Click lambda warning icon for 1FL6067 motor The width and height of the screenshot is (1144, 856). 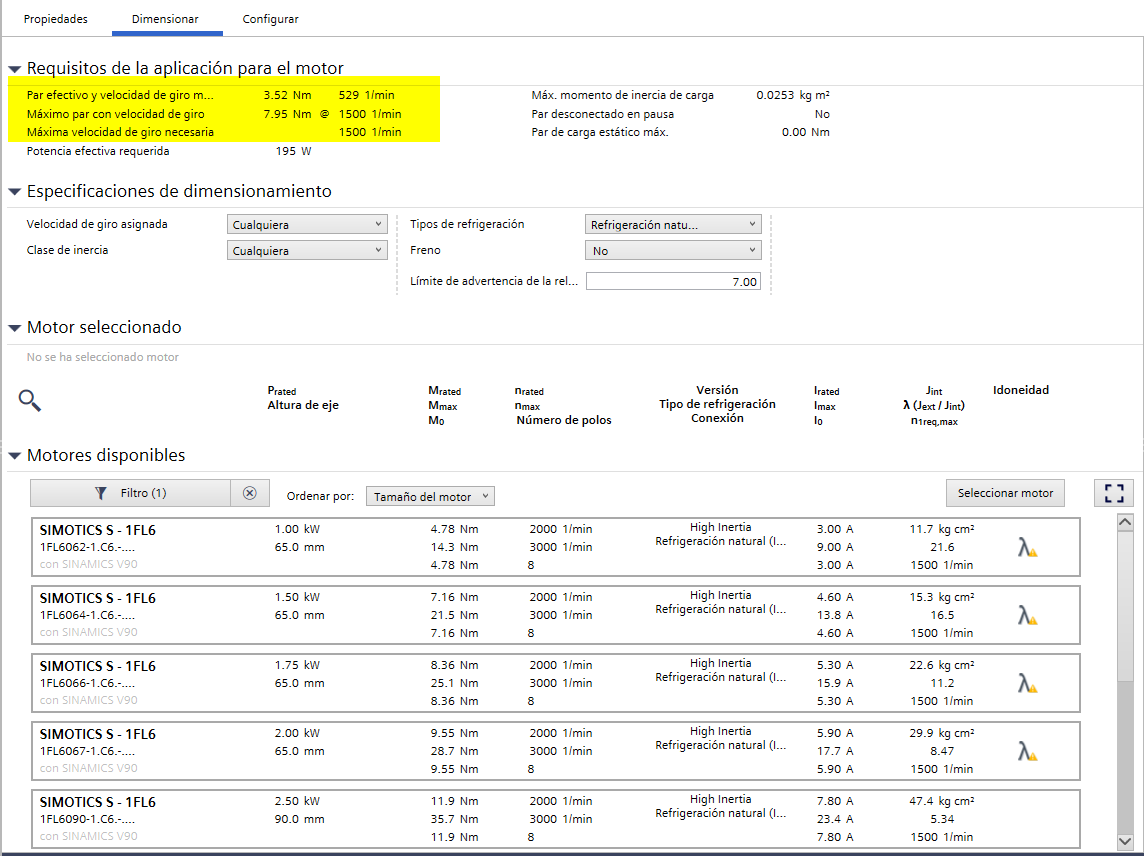pyautogui.click(x=1027, y=751)
